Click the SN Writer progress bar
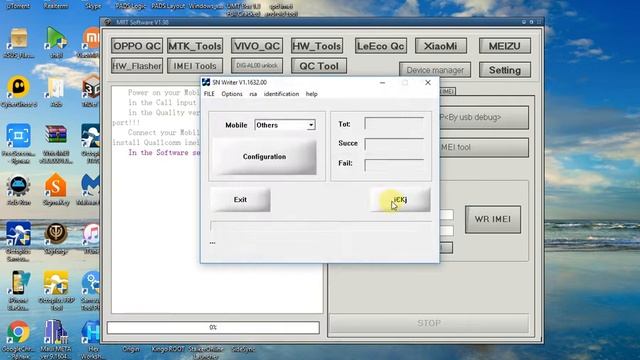The image size is (640, 360). 321,227
